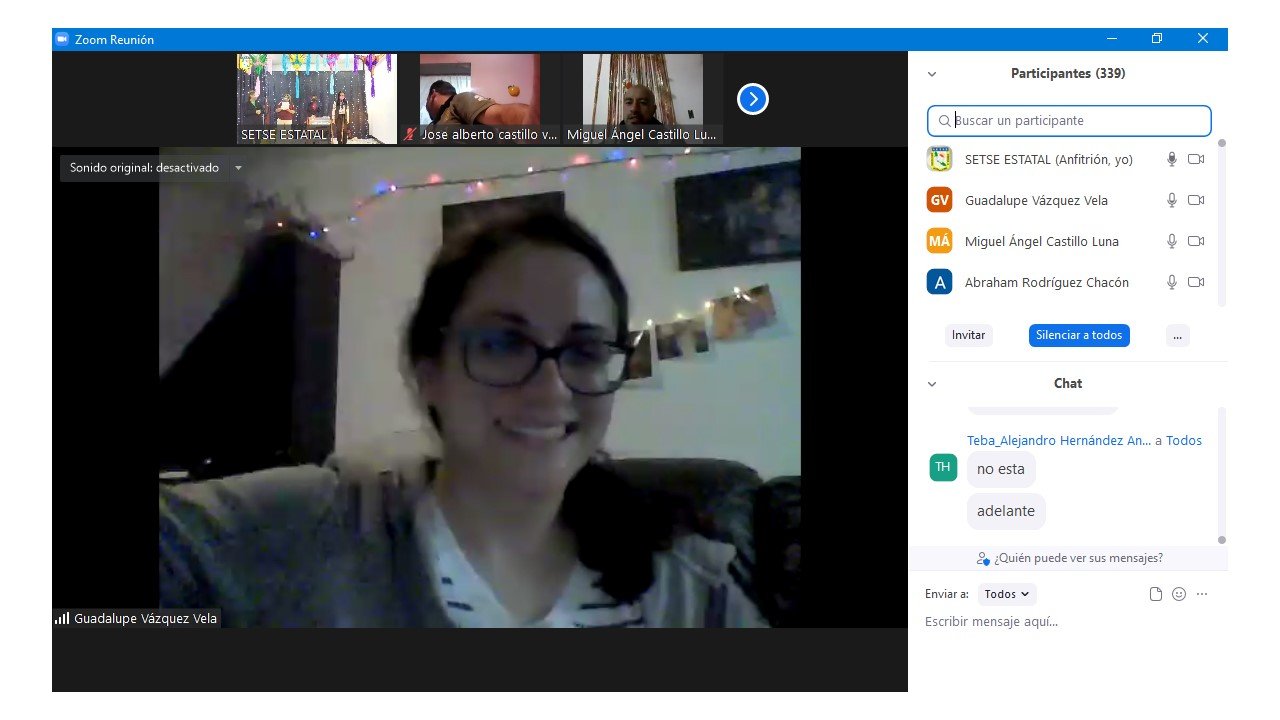Click the Invitar button
The image size is (1280, 720).
coord(968,335)
